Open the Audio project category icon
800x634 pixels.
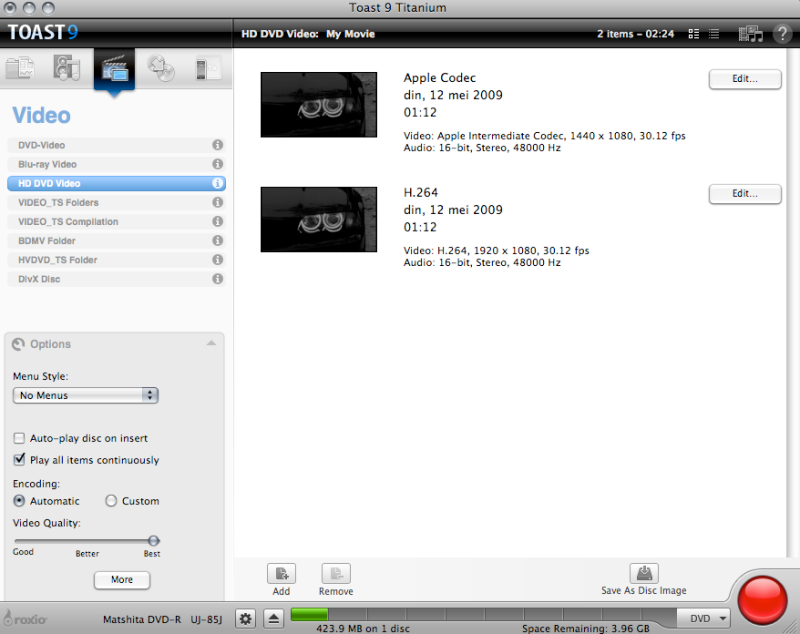click(67, 68)
